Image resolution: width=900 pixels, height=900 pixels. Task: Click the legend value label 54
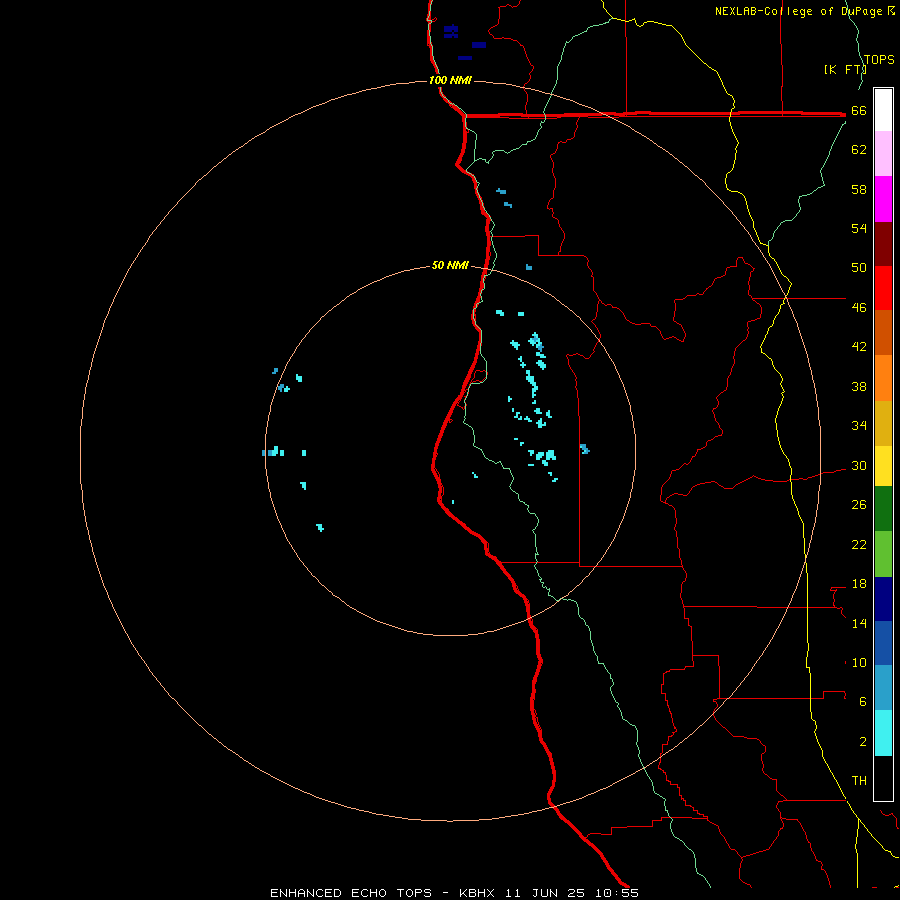(x=859, y=228)
